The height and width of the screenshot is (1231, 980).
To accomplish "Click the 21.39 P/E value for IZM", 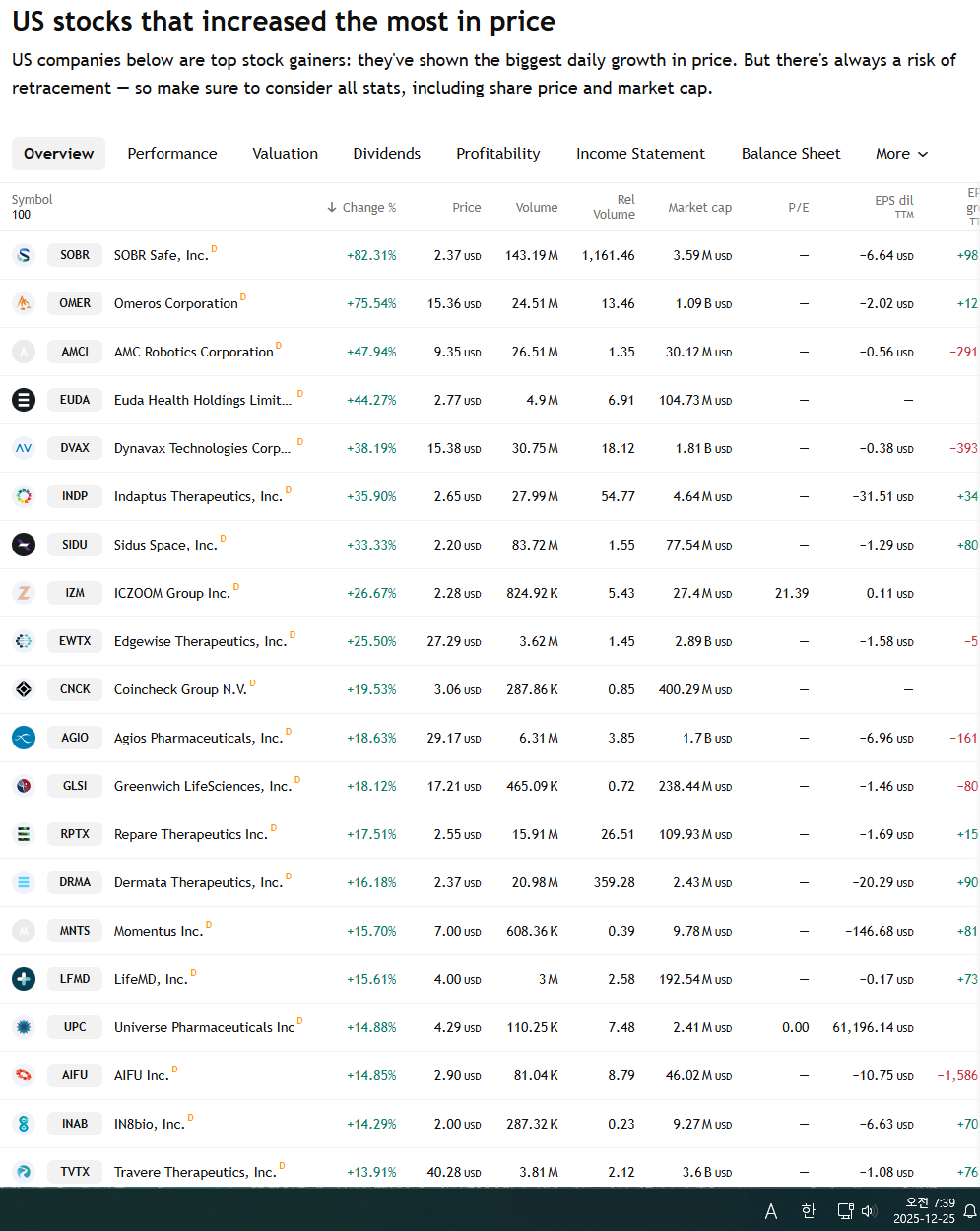I will click(792, 593).
